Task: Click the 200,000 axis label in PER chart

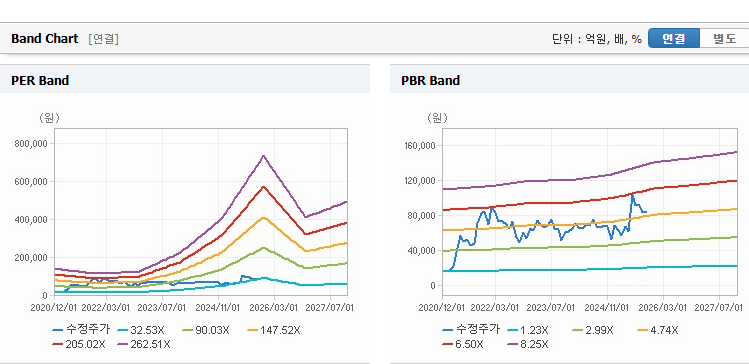Action: click(32, 257)
